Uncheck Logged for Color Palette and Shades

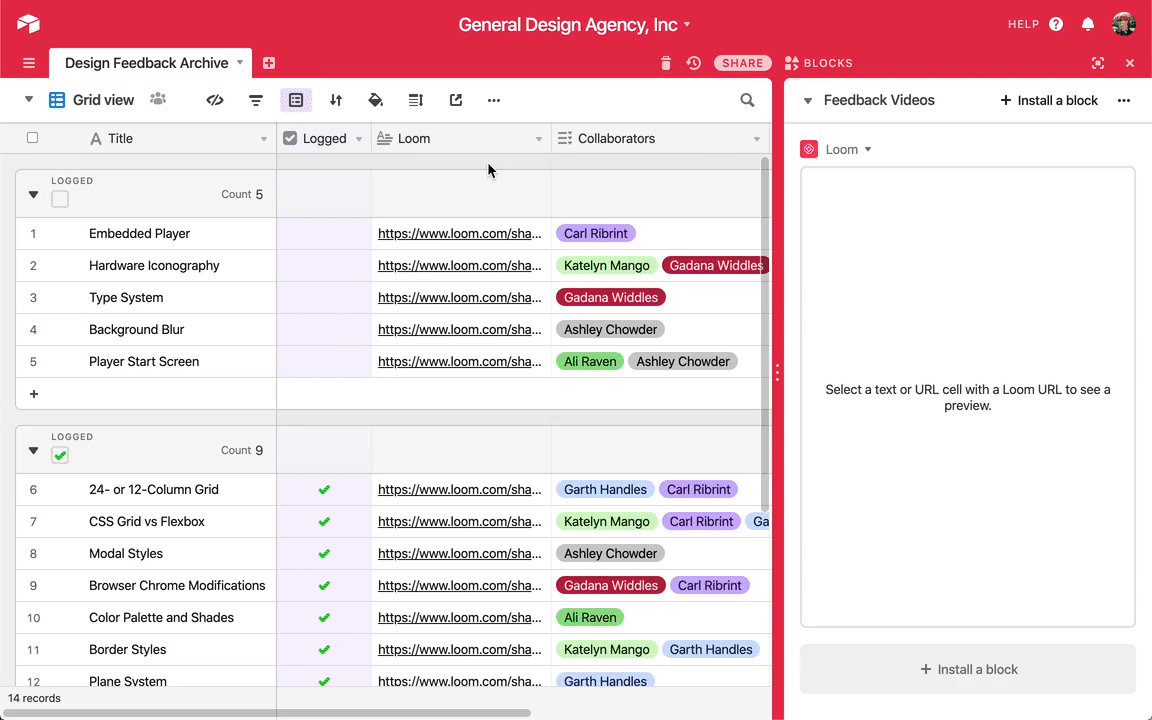[x=324, y=618]
